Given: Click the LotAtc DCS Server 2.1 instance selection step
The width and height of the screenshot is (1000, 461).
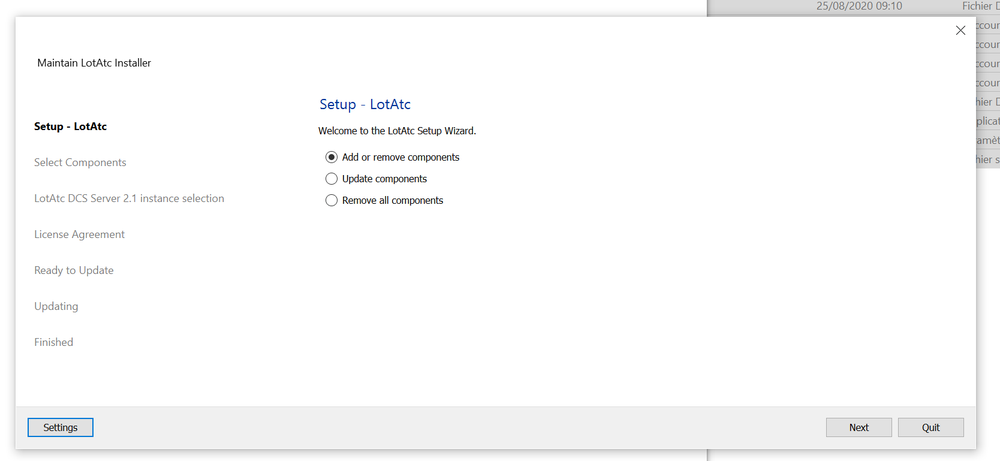Looking at the screenshot, I should tap(129, 198).
